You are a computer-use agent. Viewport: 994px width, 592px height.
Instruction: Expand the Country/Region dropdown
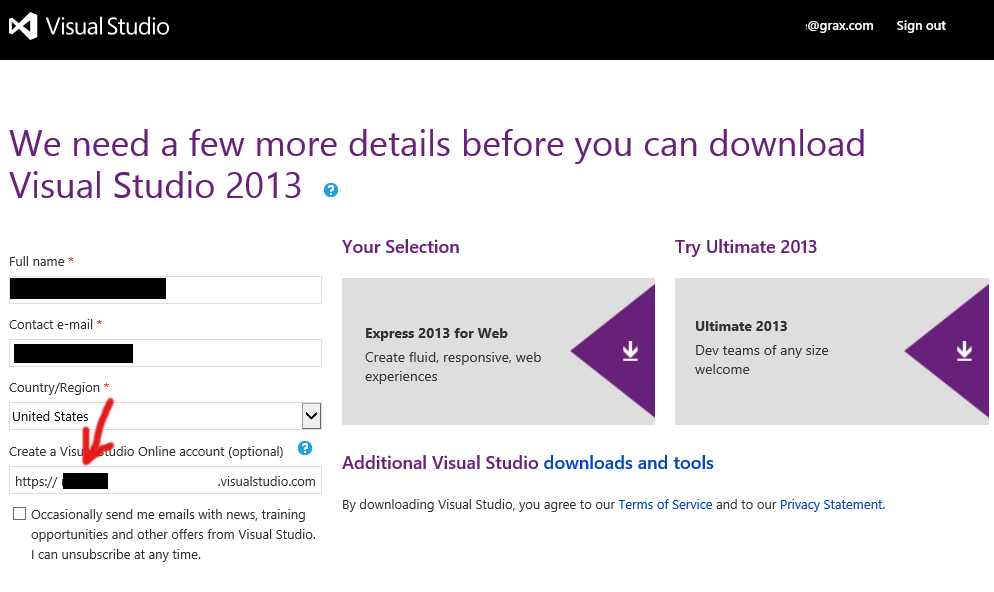point(311,416)
